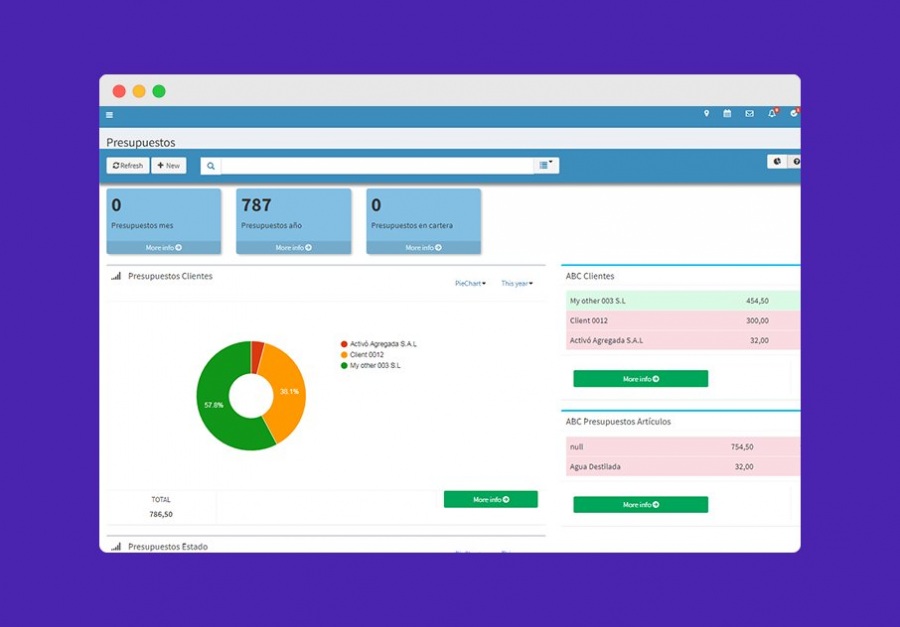Click the Refresh button
900x627 pixels.
coord(128,165)
